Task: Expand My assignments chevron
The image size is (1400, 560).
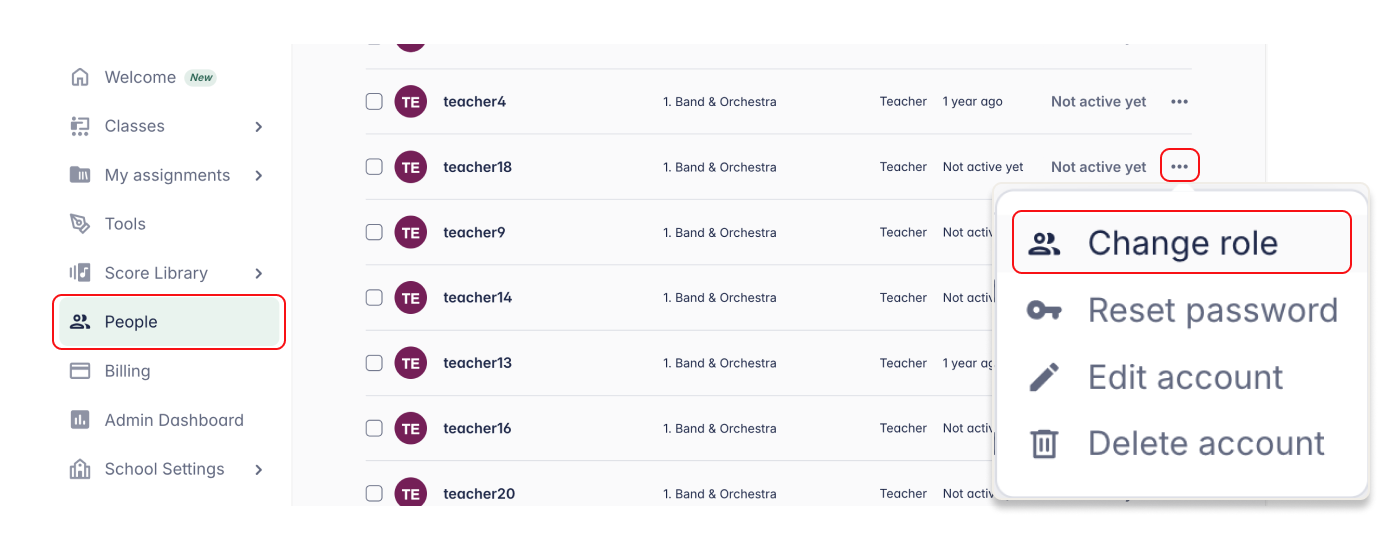Action: [259, 176]
